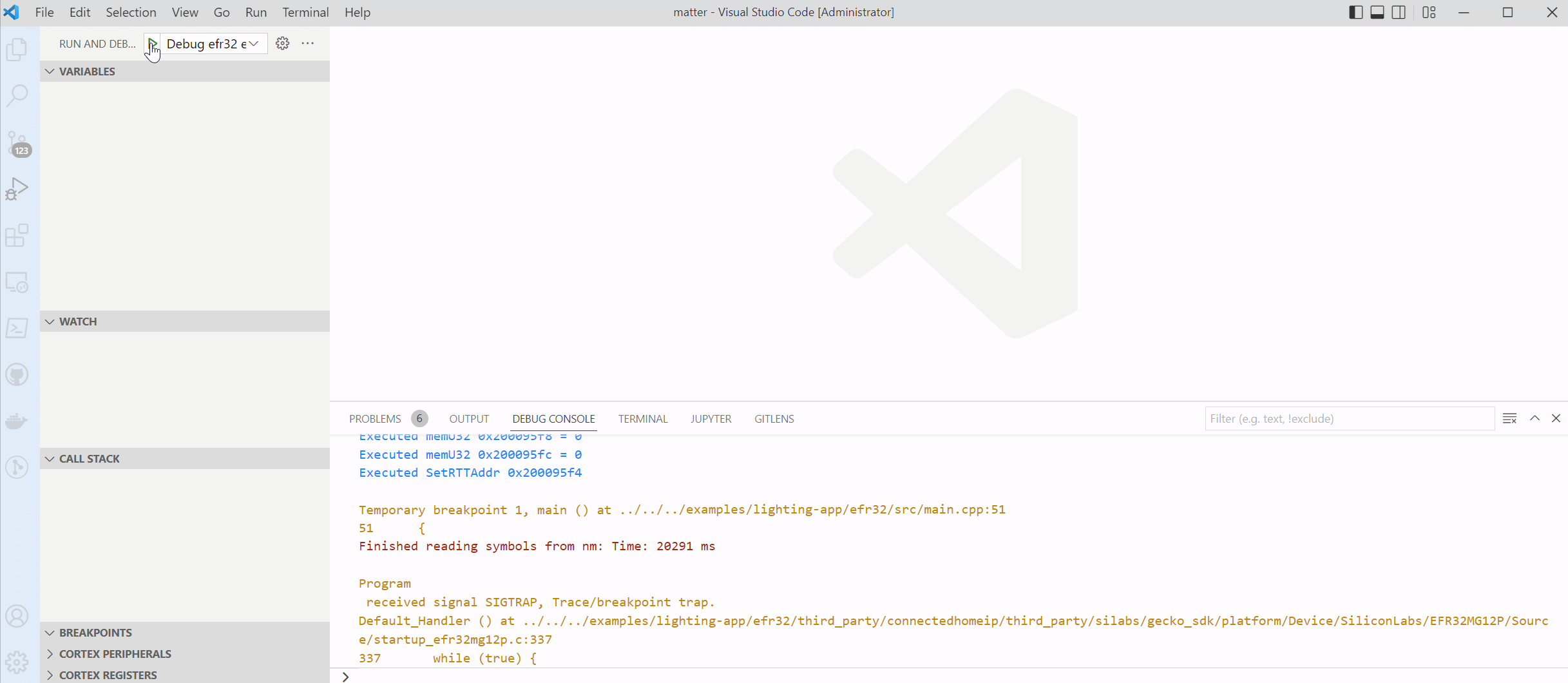Screen dimensions: 1568x683
Task: Click the 'Default_Handler () at' console line
Action: pyautogui.click(x=953, y=630)
